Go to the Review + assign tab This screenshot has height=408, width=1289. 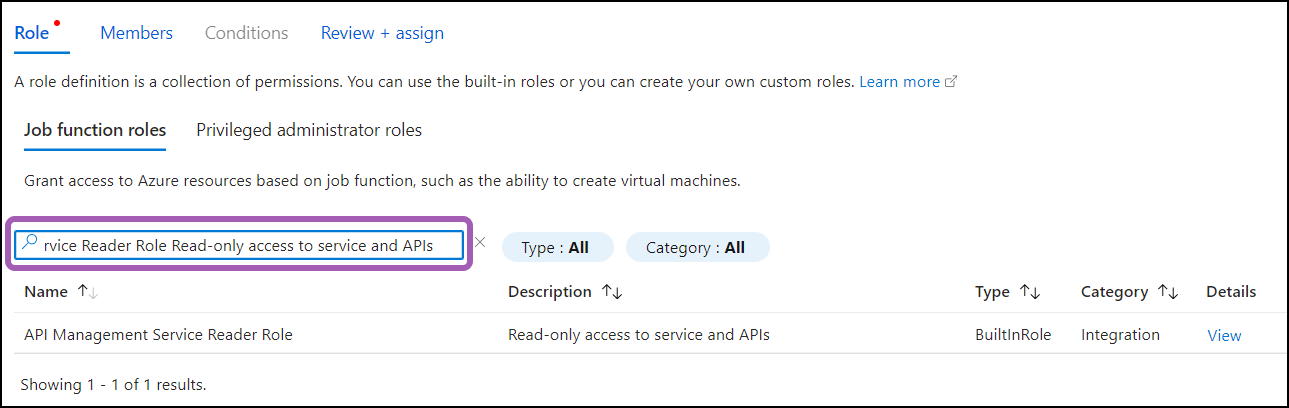click(382, 33)
